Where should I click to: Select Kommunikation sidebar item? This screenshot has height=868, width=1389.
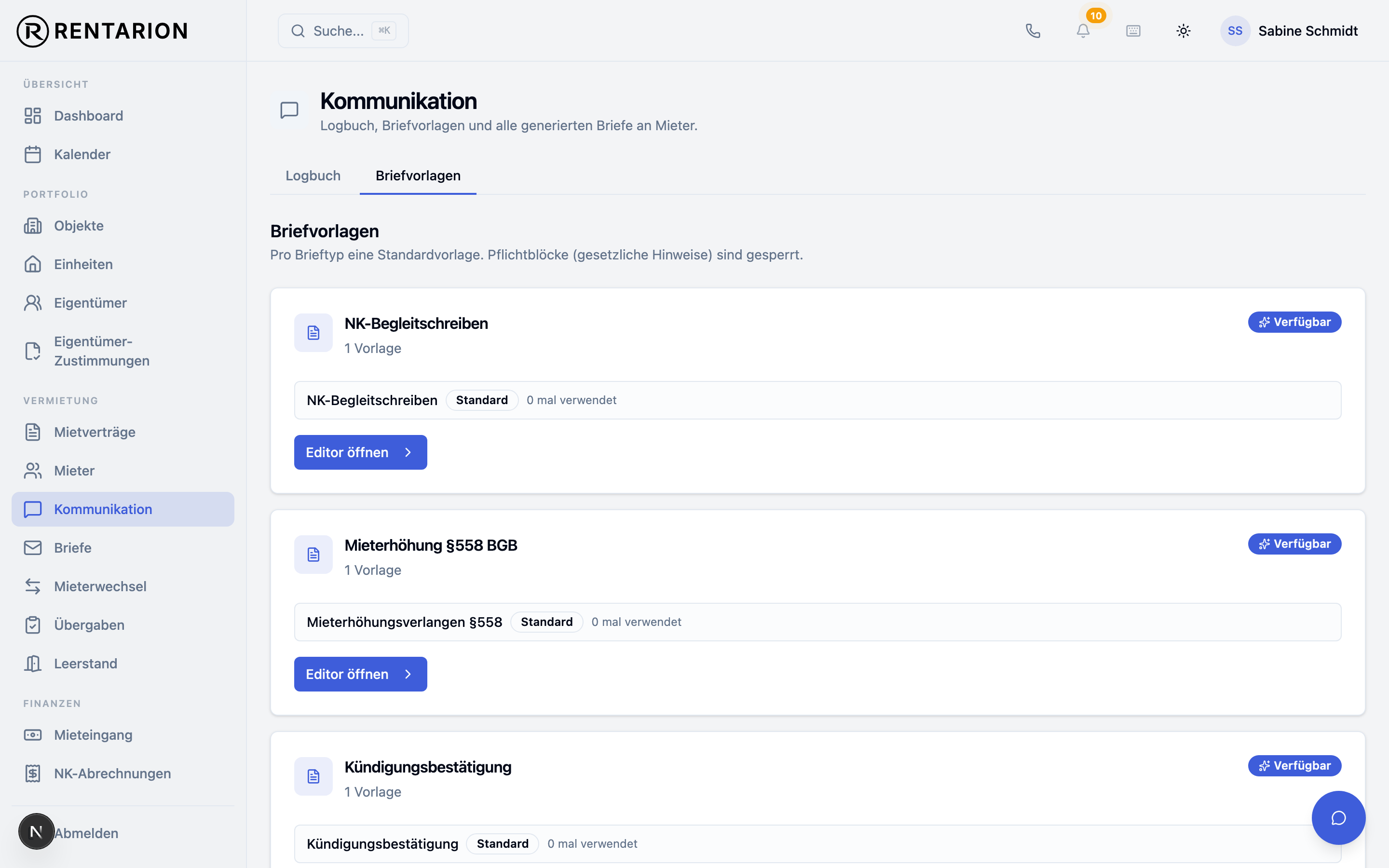[x=123, y=509]
